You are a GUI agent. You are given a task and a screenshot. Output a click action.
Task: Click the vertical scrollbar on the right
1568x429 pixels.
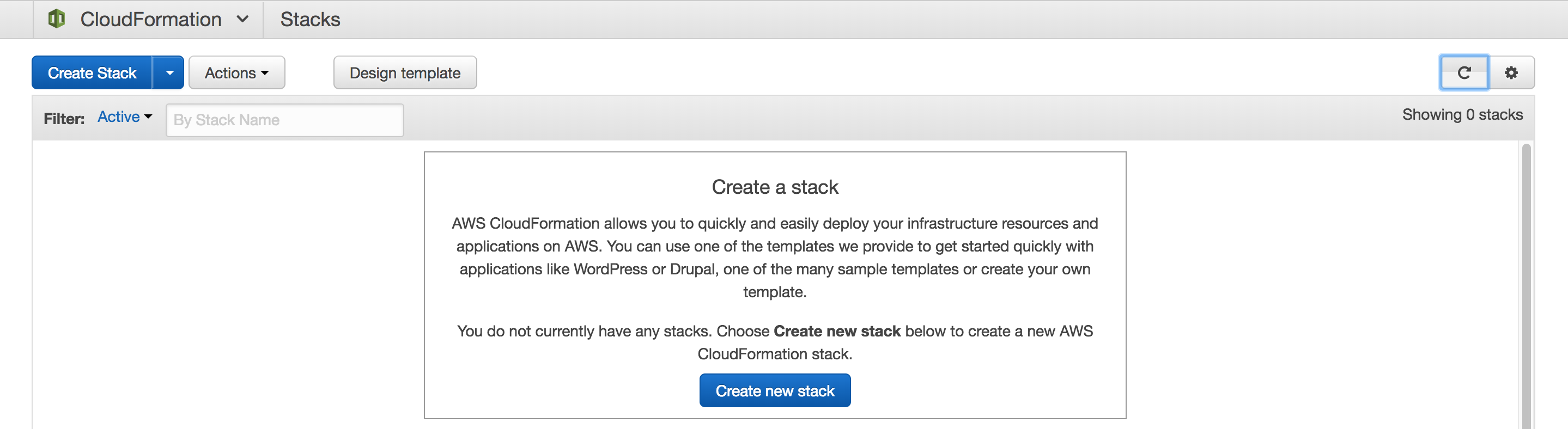coord(1526,286)
